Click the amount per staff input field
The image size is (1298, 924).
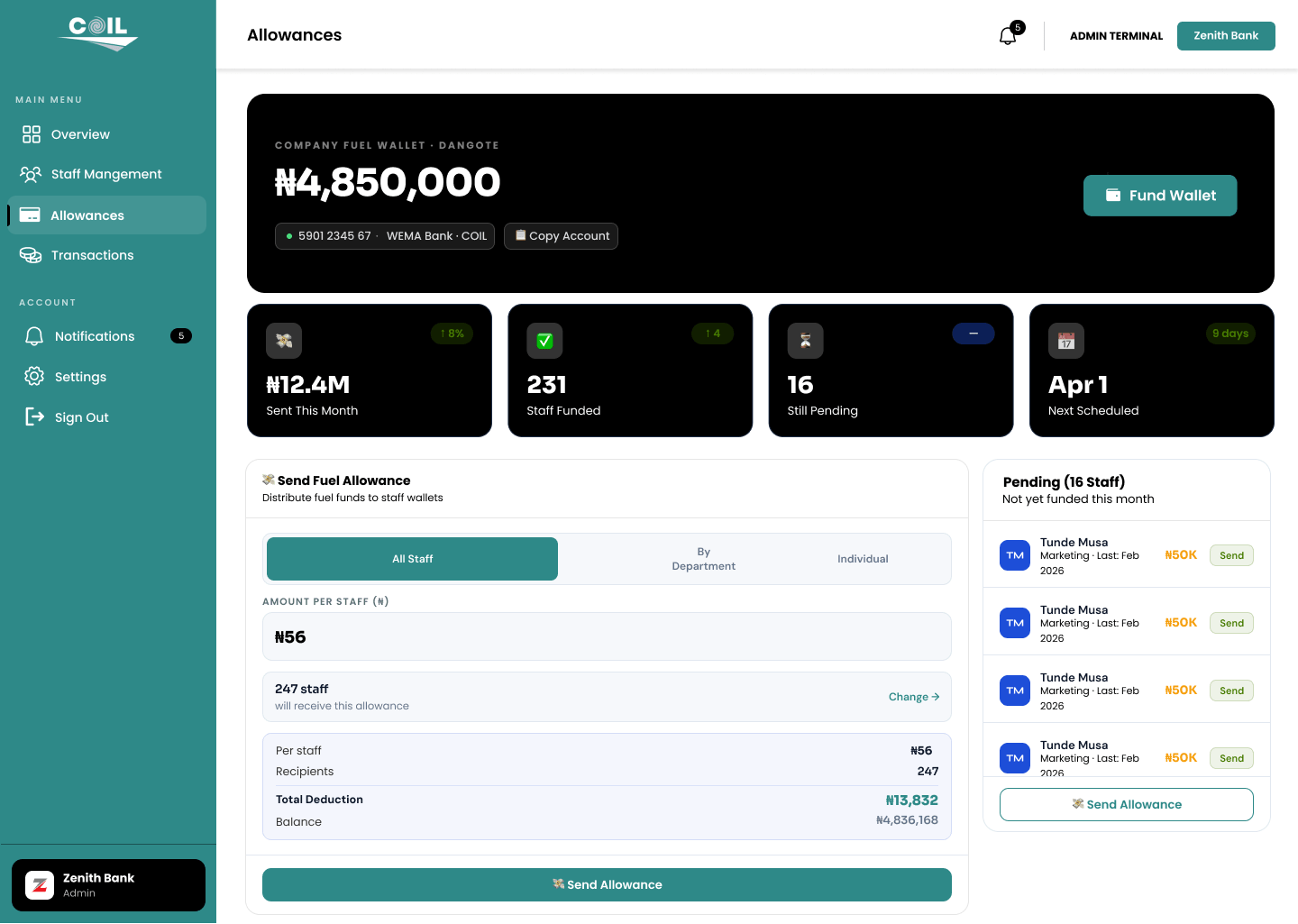pyautogui.click(x=607, y=636)
